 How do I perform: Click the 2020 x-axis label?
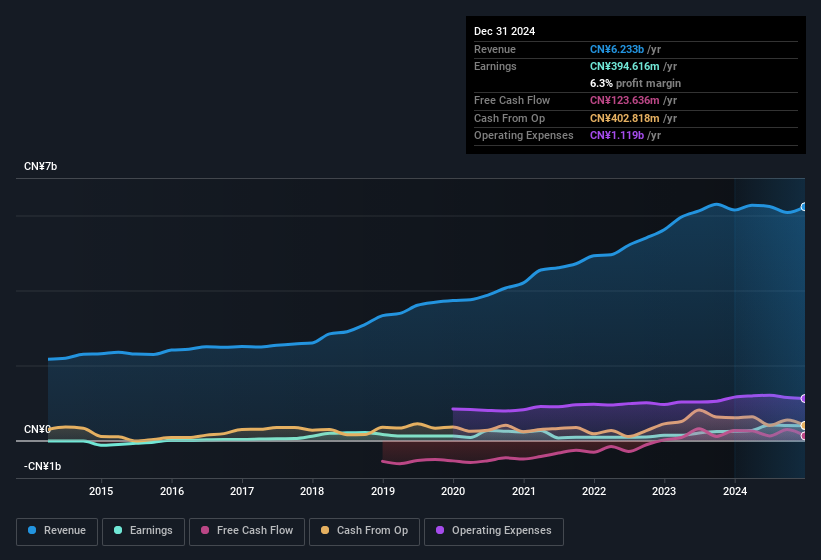453,491
